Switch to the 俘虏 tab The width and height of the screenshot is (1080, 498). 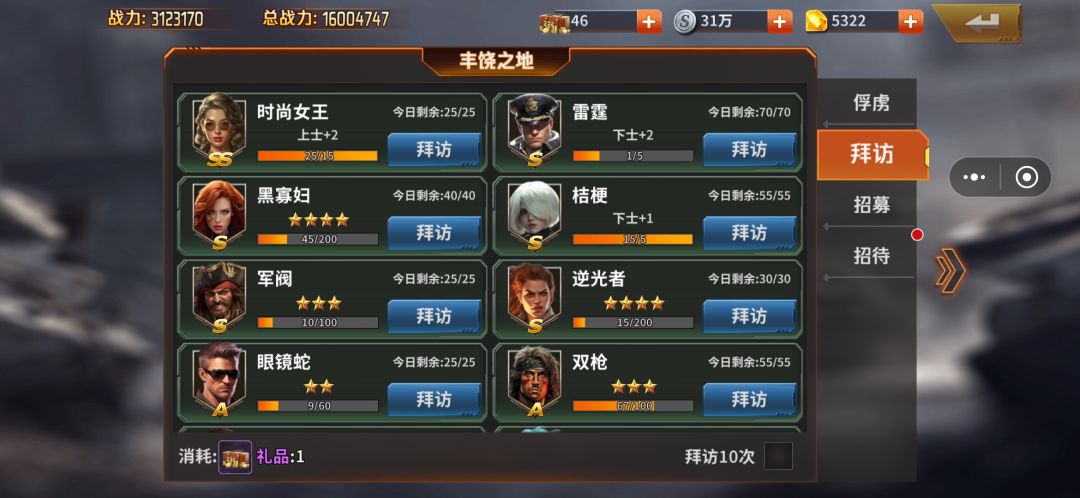pyautogui.click(x=871, y=103)
